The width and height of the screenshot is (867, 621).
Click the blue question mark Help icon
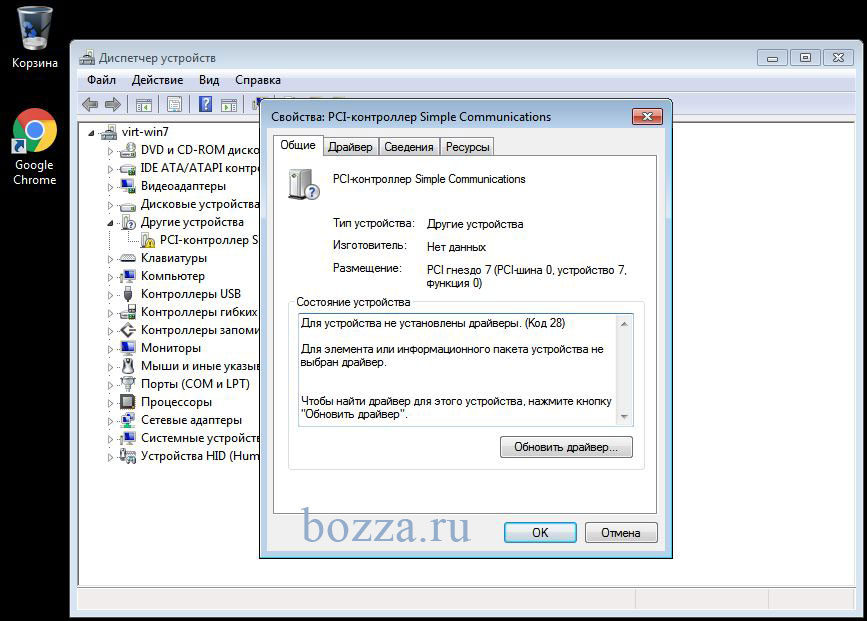[x=205, y=104]
